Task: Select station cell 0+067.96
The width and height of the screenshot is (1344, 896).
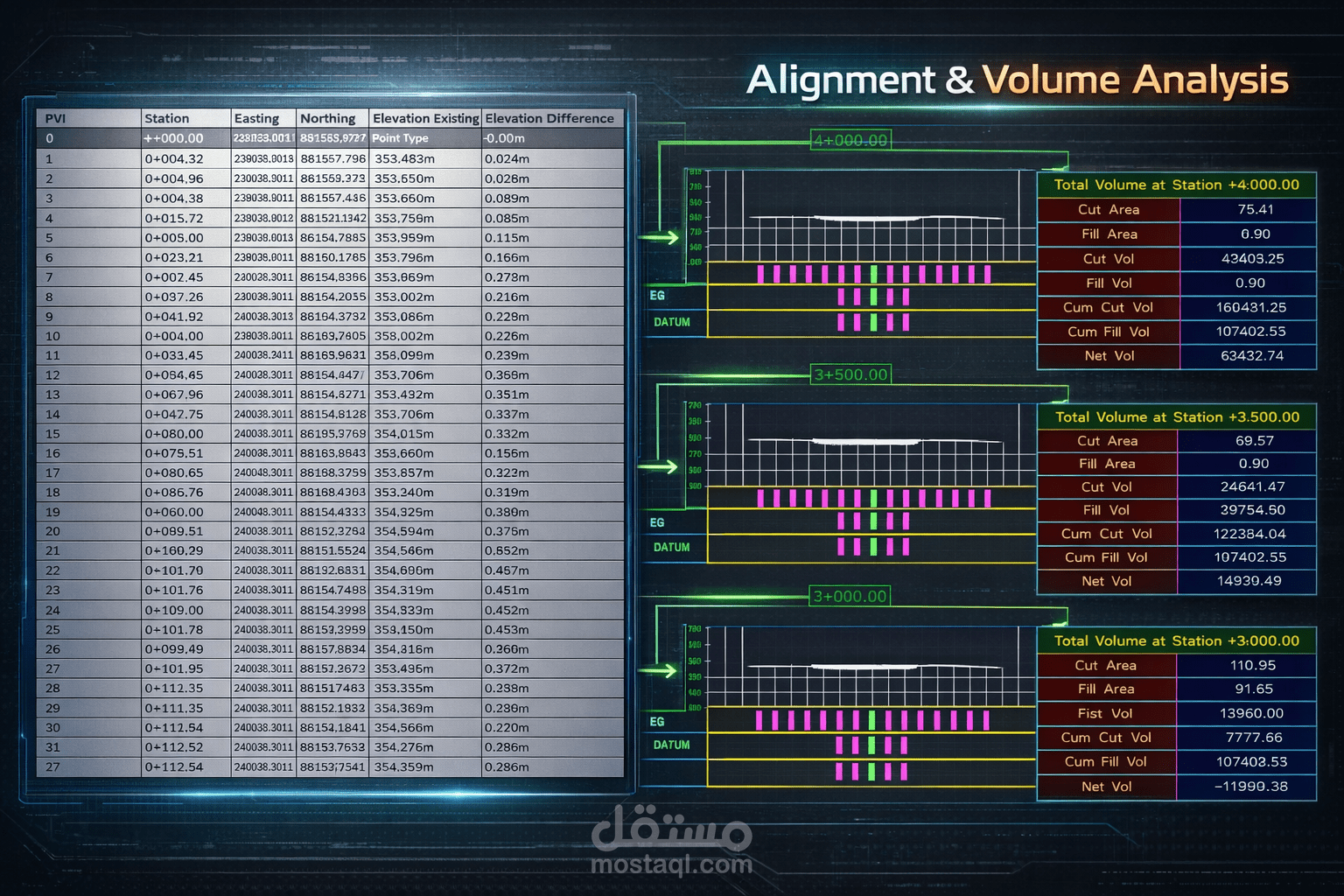Action: click(185, 395)
